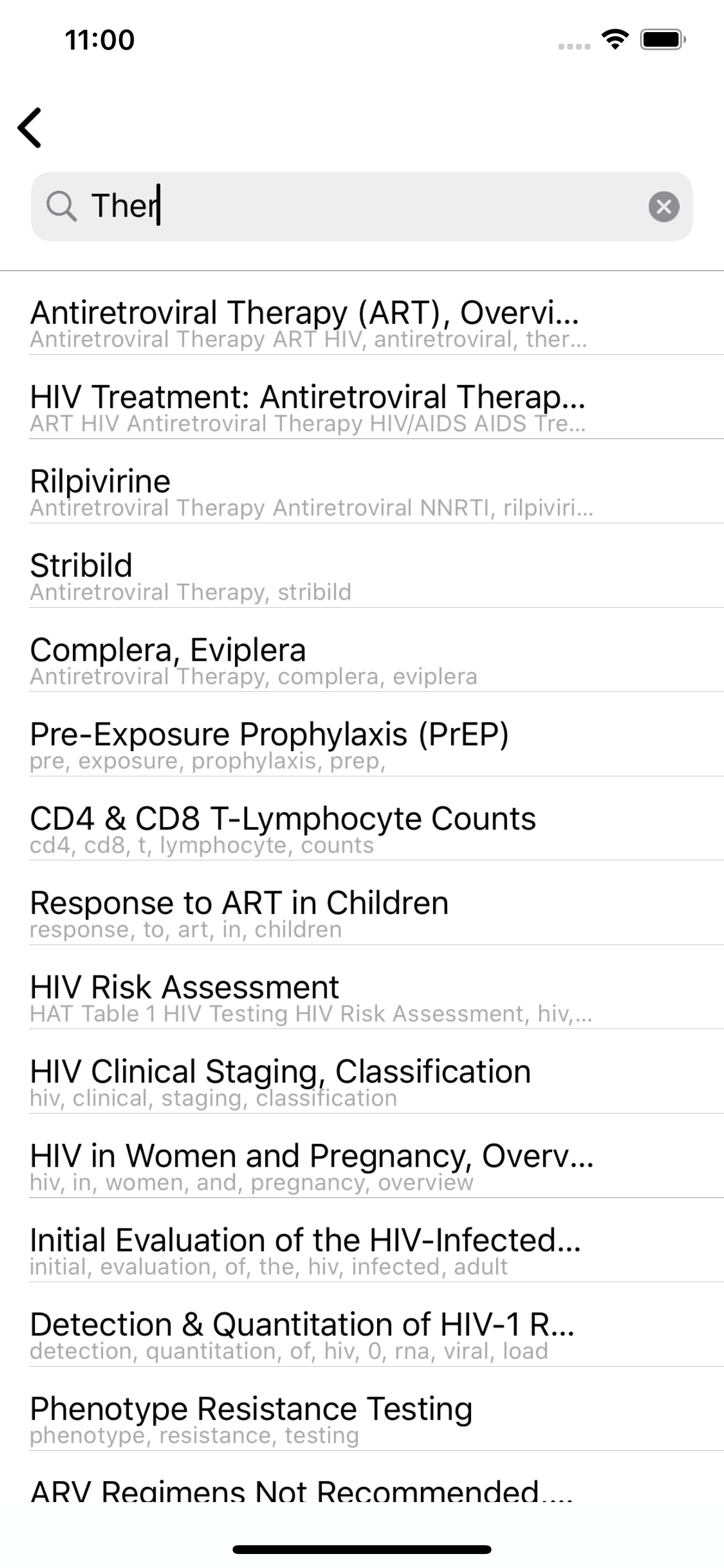Clear the search text with X icon
The width and height of the screenshot is (724, 1568).
click(663, 206)
